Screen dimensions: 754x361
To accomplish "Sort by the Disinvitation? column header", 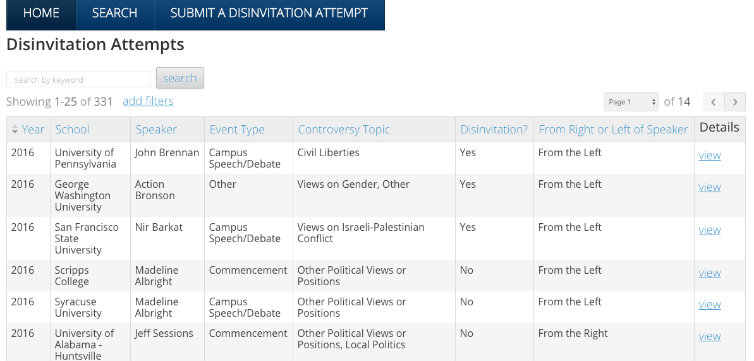I will click(x=494, y=129).
